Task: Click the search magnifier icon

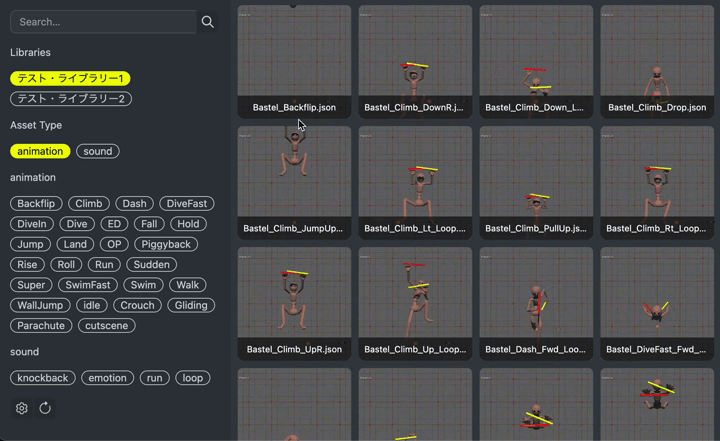Action: (x=208, y=22)
